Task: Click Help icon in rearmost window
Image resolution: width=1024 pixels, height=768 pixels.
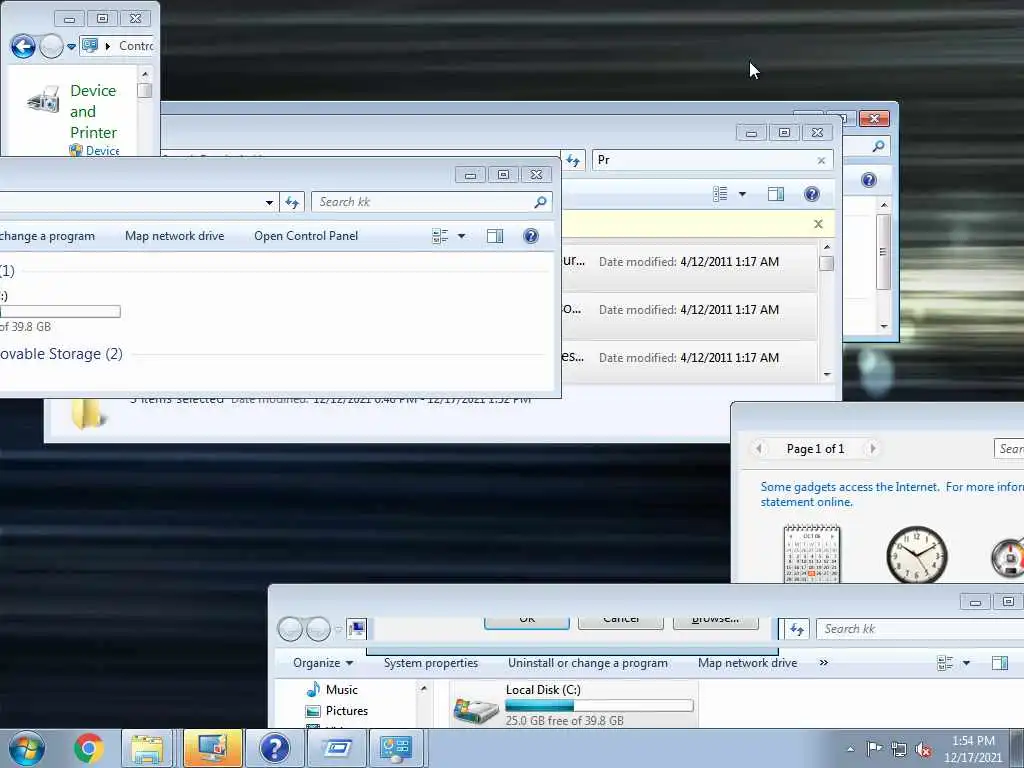Action: 869,180
